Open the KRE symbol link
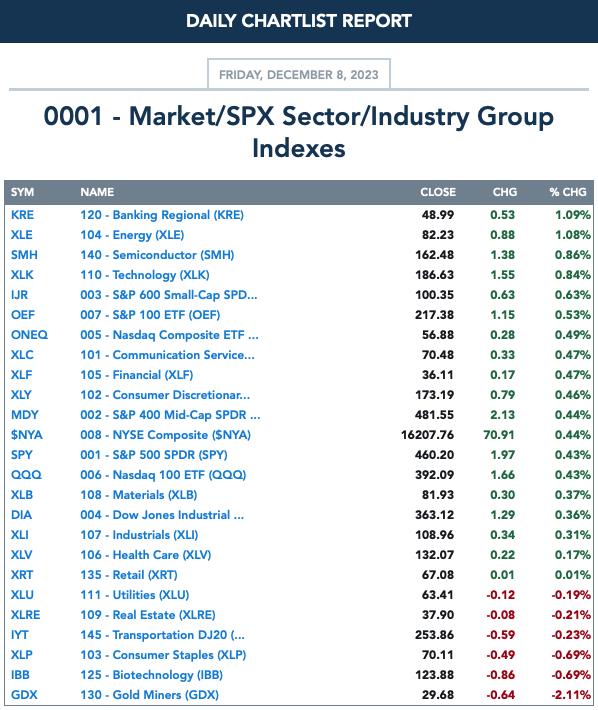The height and width of the screenshot is (710, 598). click(22, 215)
